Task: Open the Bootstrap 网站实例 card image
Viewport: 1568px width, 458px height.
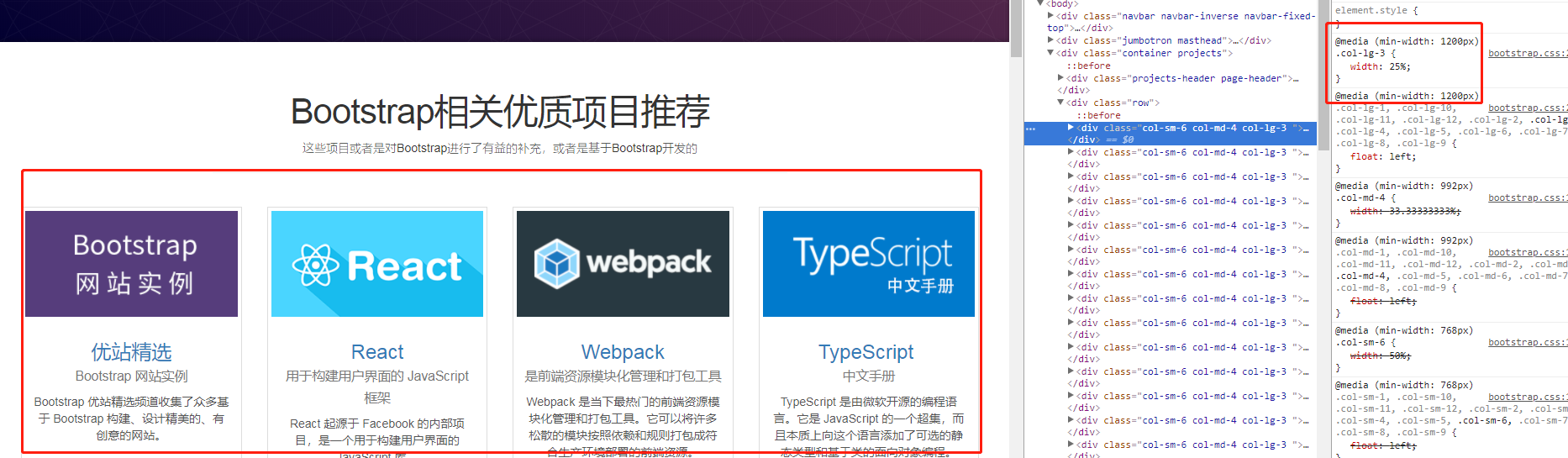Action: 131,264
